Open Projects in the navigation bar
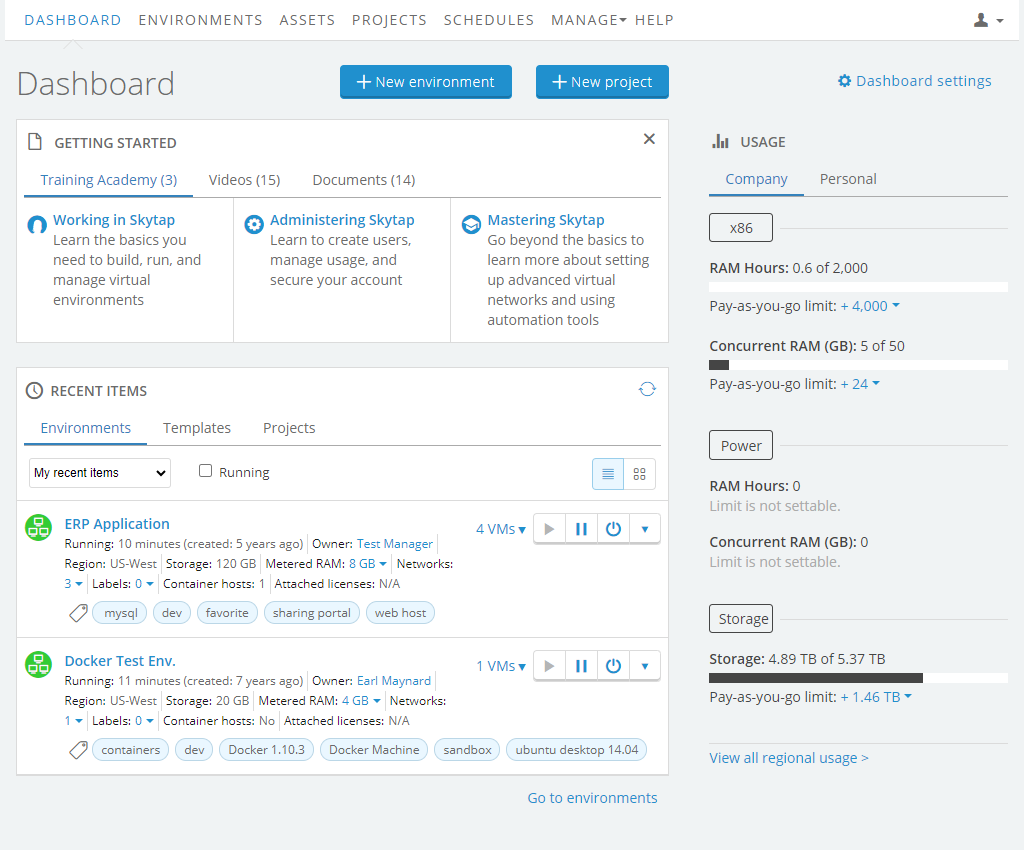 (x=389, y=20)
